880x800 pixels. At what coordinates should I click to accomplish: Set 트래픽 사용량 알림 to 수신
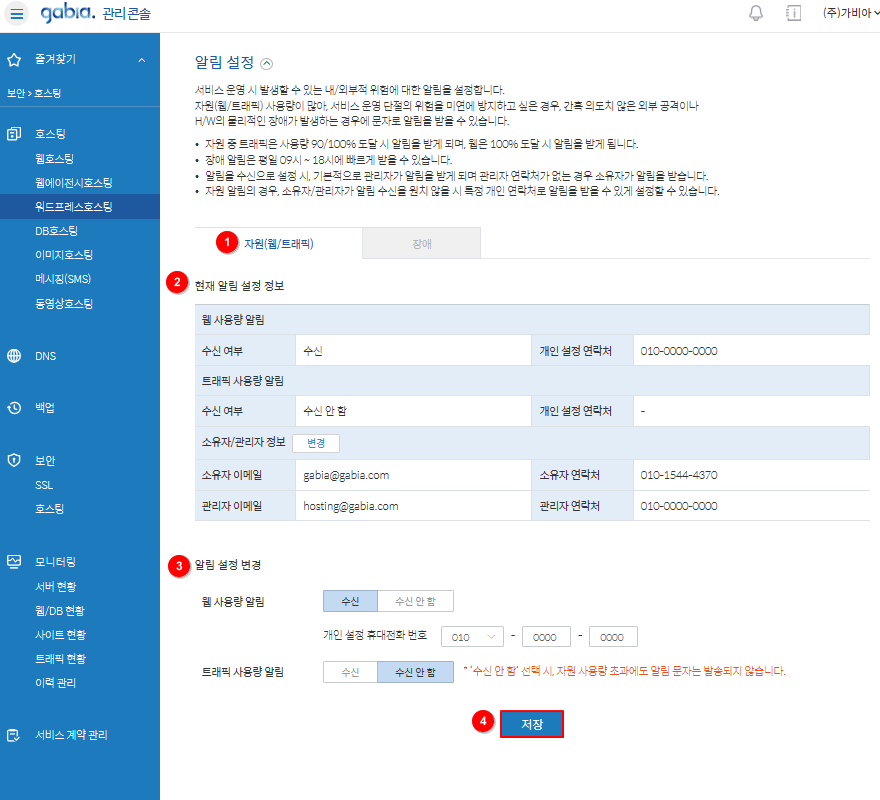350,672
